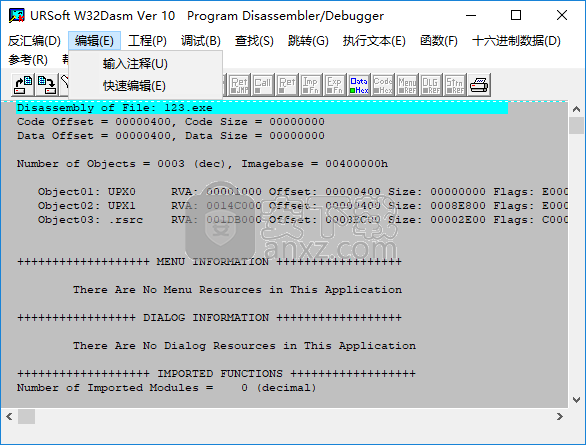586x445 pixels.
Task: Close the W32Dasm window
Action: 562,15
